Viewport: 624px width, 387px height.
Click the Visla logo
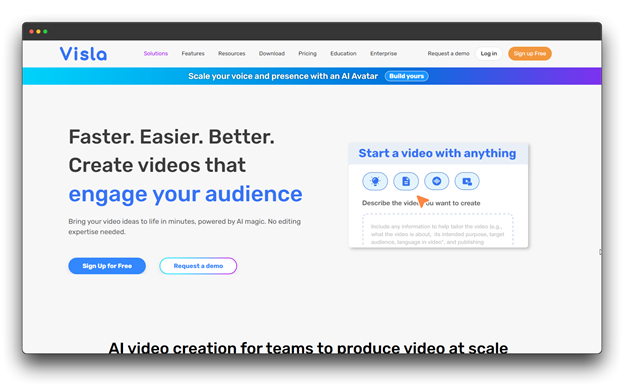[x=83, y=54]
